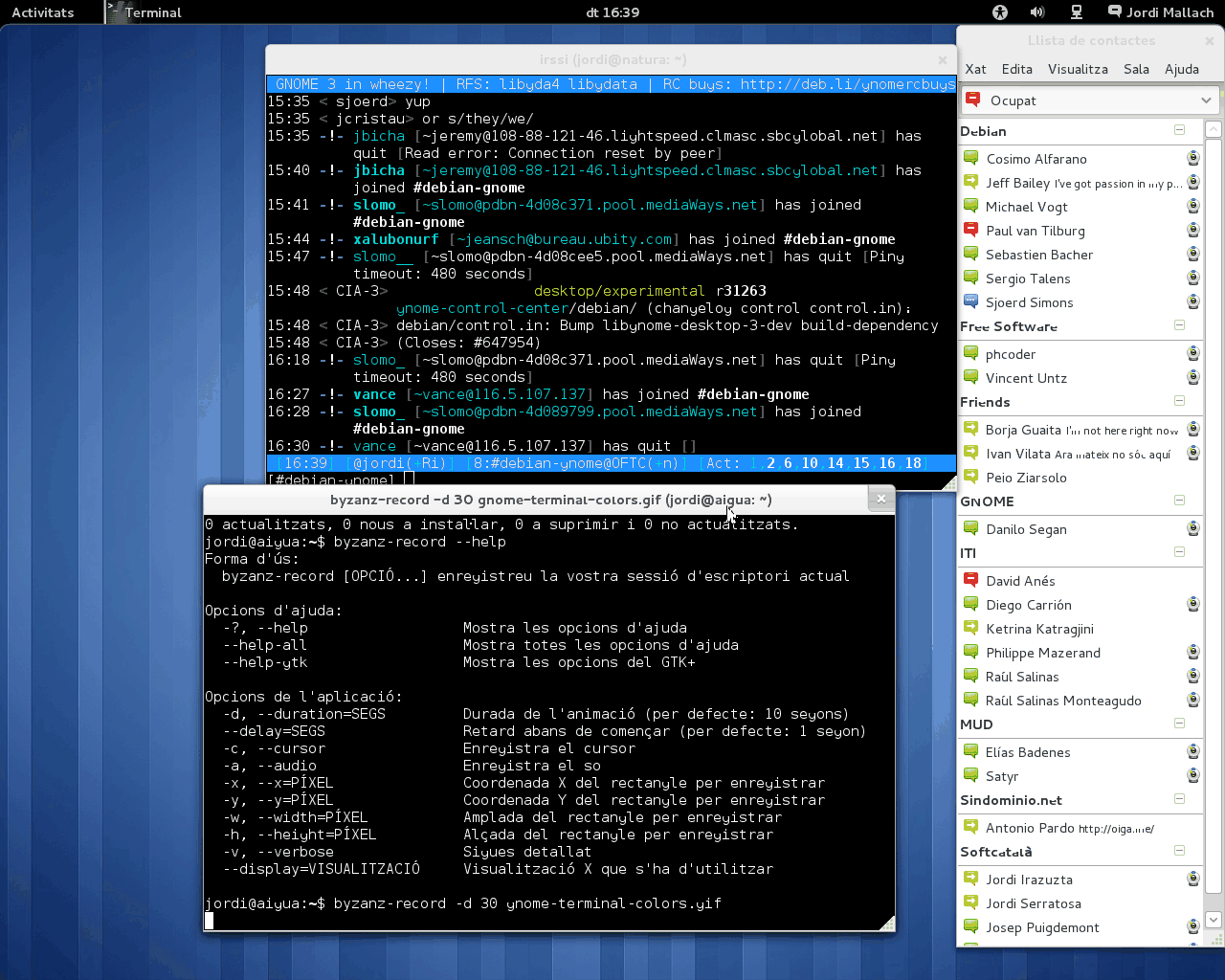The height and width of the screenshot is (980, 1225).
Task: Click the contact list scrollbar up arrow
Action: click(x=1214, y=129)
